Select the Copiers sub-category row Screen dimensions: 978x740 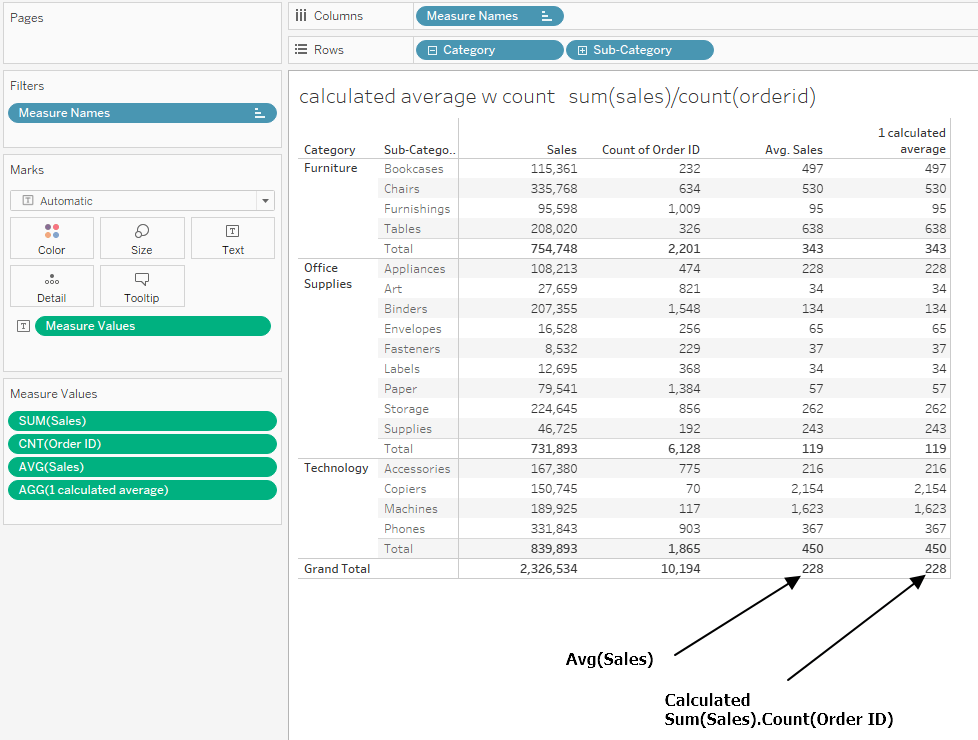tap(405, 489)
